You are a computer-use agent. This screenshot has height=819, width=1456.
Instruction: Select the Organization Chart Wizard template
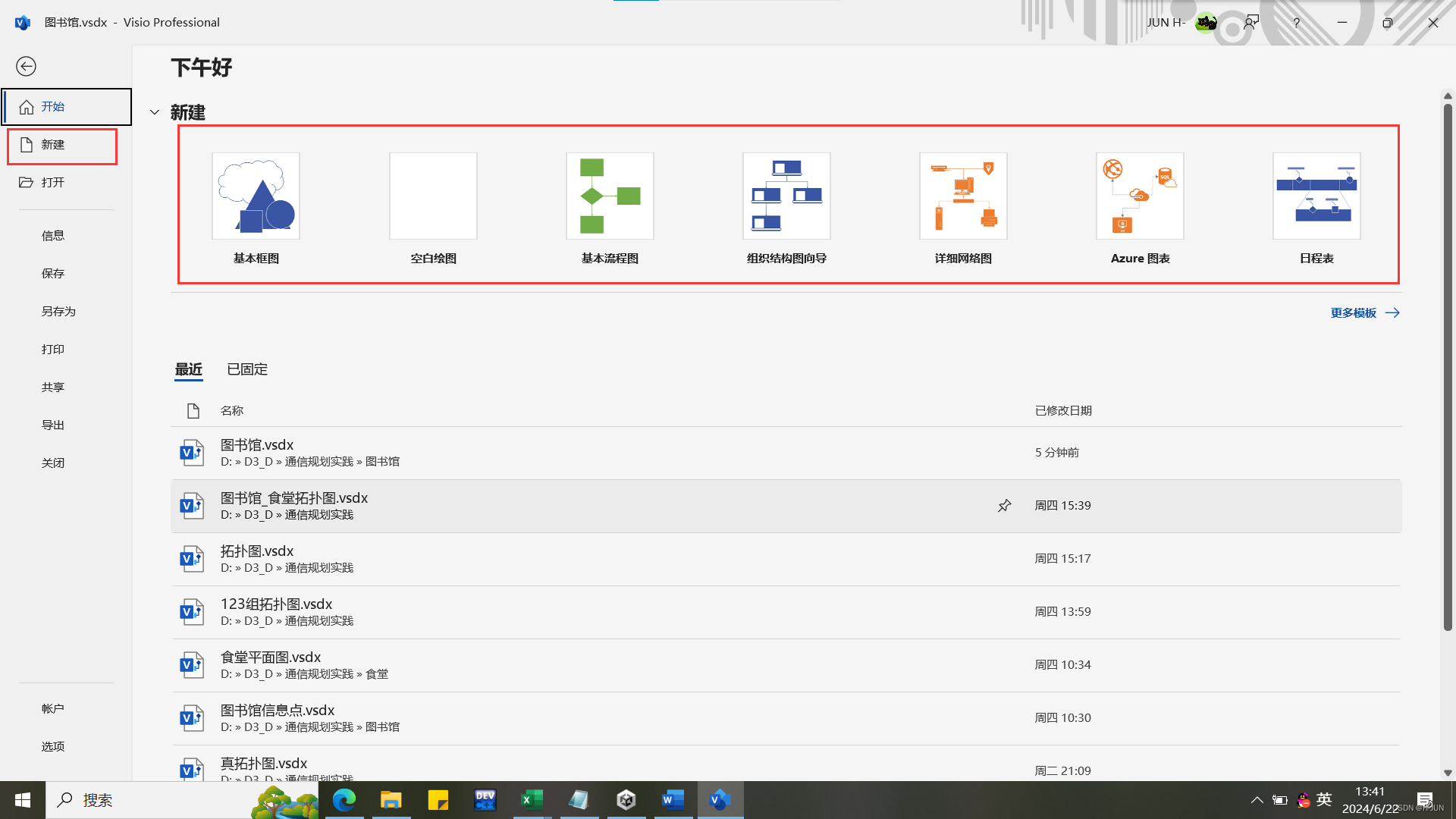[x=786, y=196]
